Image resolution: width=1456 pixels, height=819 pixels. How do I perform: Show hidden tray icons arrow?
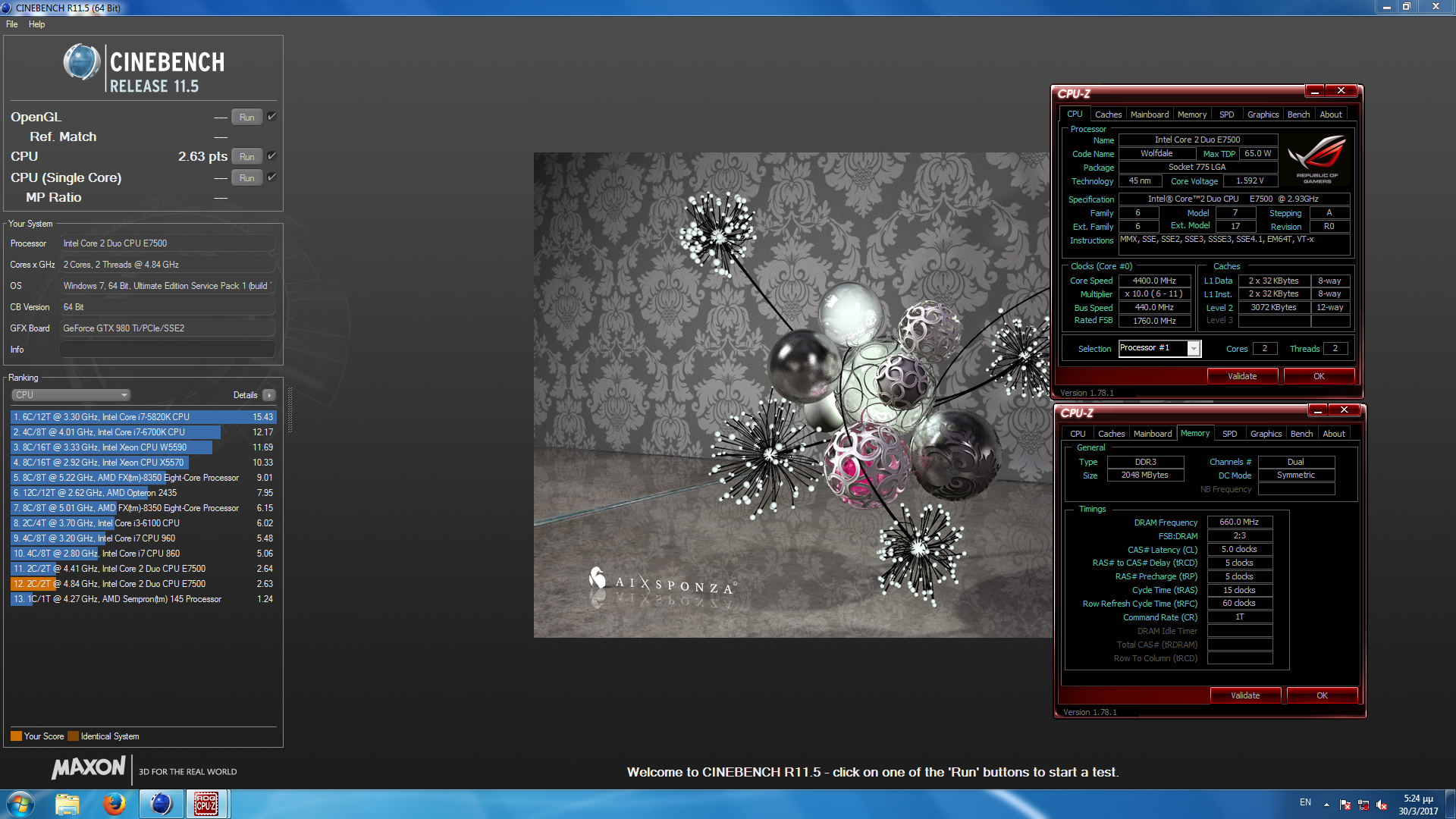click(1326, 805)
